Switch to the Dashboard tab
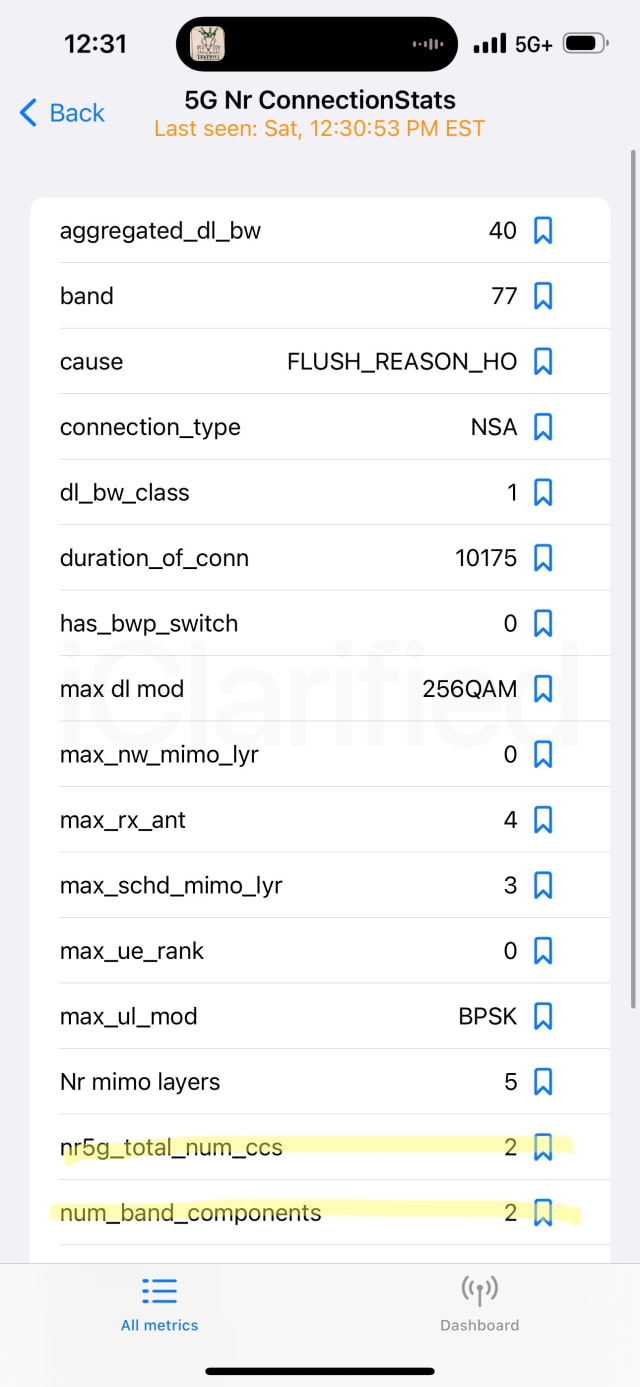Image resolution: width=640 pixels, height=1387 pixels. (479, 1304)
